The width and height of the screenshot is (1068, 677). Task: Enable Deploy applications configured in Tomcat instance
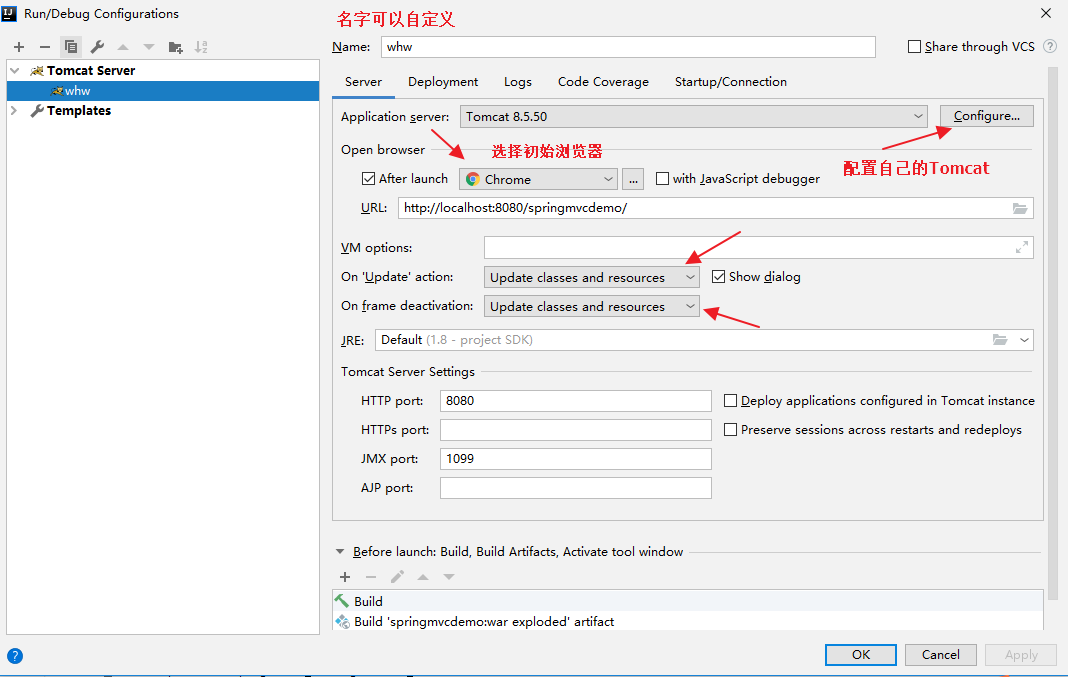pyautogui.click(x=730, y=400)
